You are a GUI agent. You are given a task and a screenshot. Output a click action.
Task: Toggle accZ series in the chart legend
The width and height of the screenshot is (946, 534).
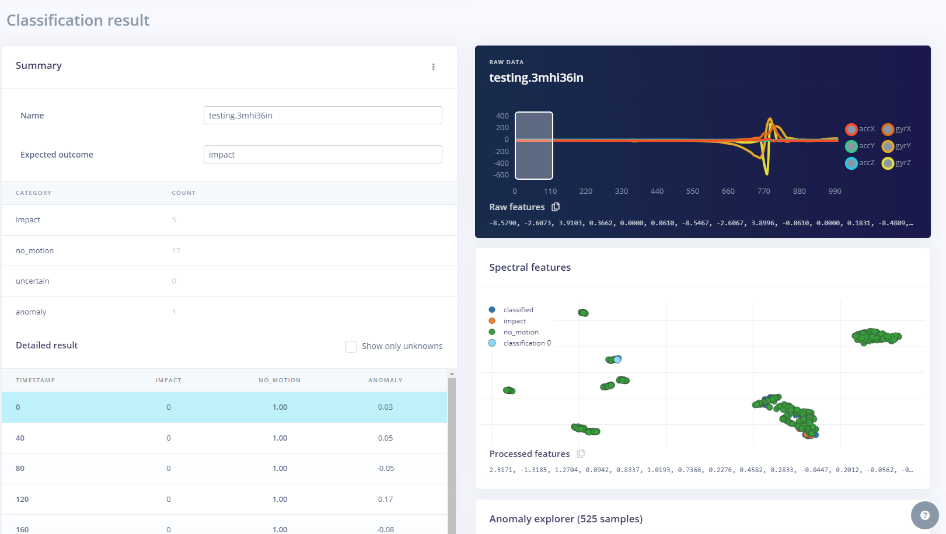[x=852, y=162]
